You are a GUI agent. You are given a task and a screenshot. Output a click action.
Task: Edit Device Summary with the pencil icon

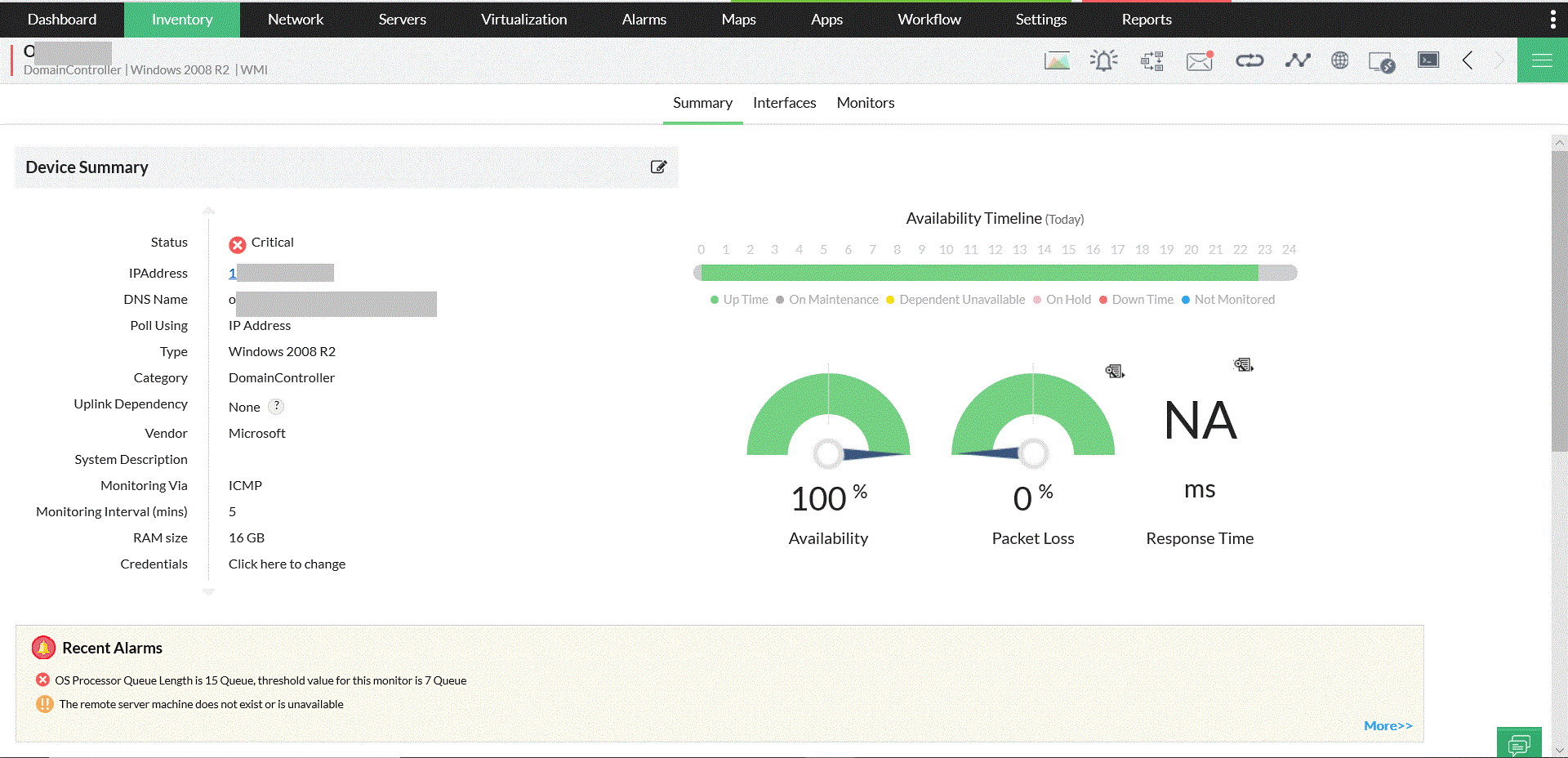(x=659, y=167)
